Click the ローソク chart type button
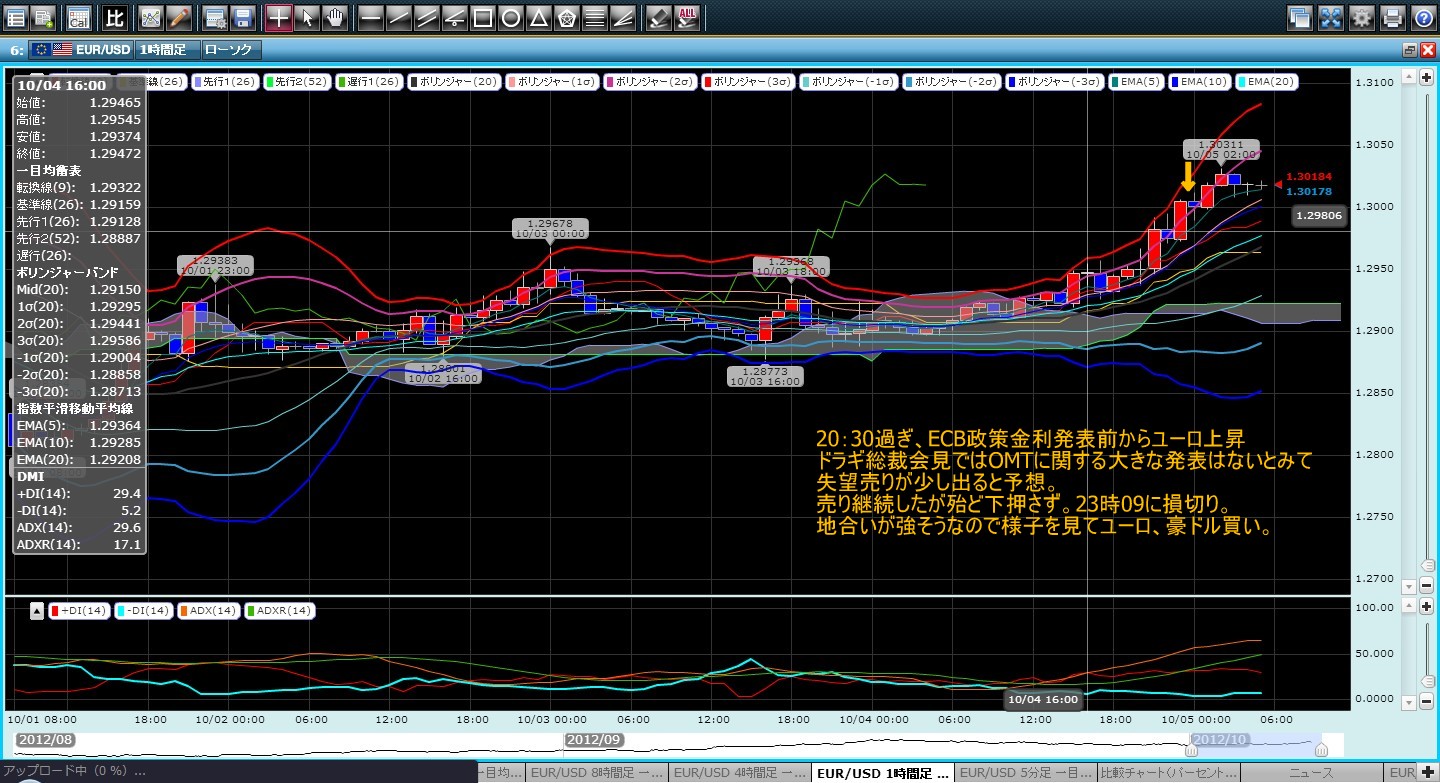This screenshot has height=783, width=1440. tap(230, 49)
